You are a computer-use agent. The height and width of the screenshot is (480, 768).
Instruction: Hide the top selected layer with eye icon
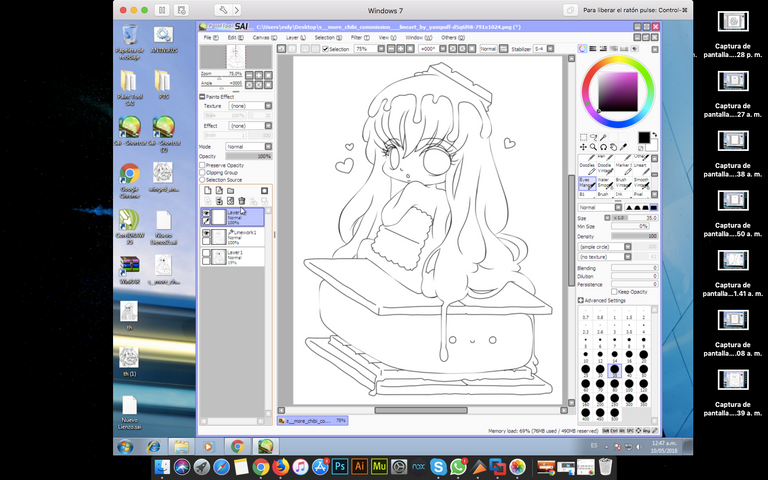(207, 214)
